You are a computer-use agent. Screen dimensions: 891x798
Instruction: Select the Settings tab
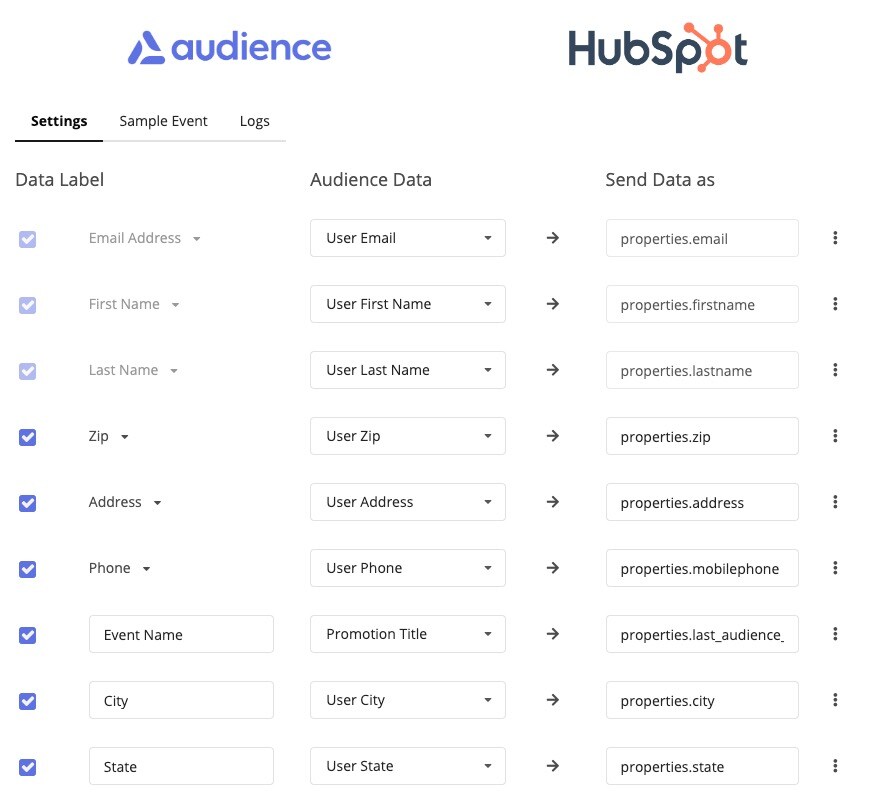(x=59, y=121)
